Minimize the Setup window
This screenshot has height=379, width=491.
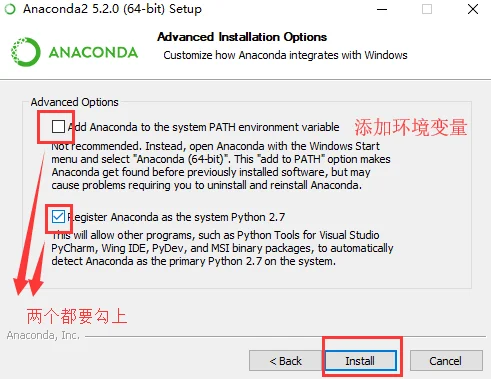tap(382, 9)
